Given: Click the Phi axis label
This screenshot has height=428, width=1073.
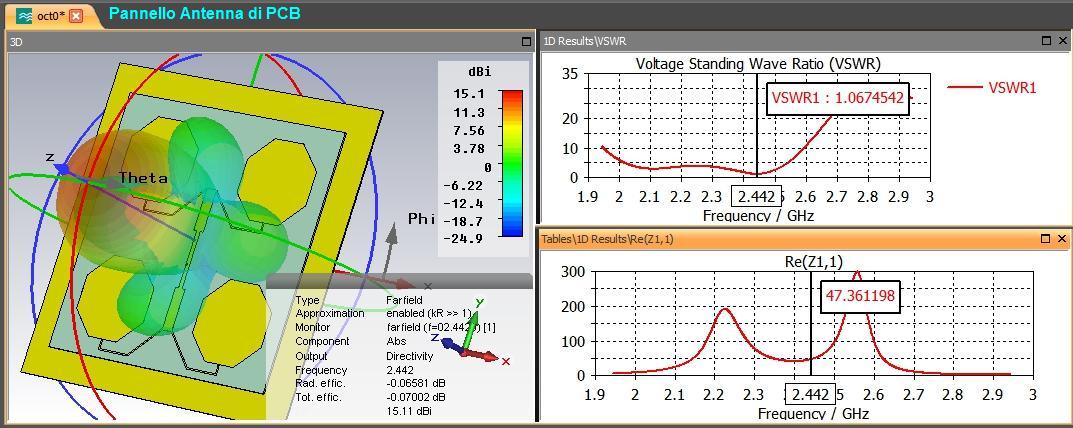Looking at the screenshot, I should click(422, 218).
